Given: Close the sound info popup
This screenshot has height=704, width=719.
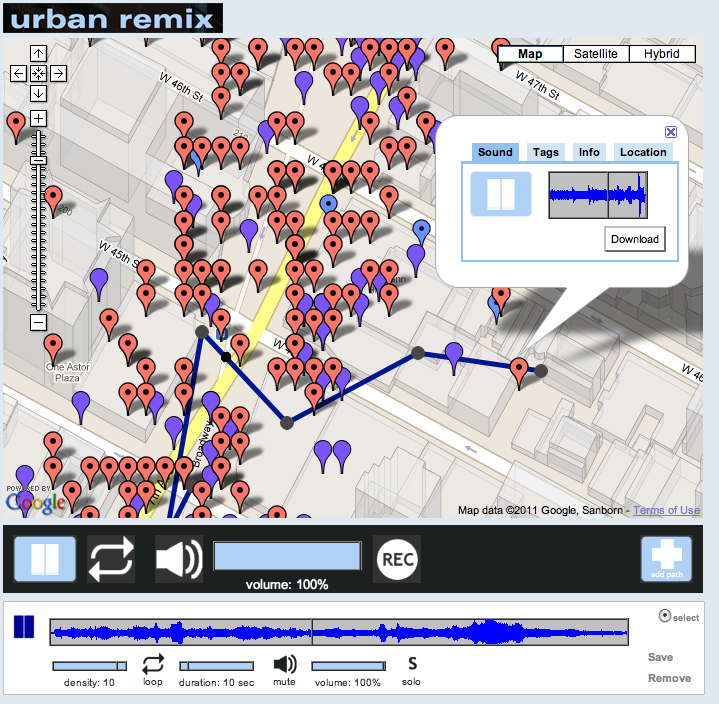Looking at the screenshot, I should point(671,132).
